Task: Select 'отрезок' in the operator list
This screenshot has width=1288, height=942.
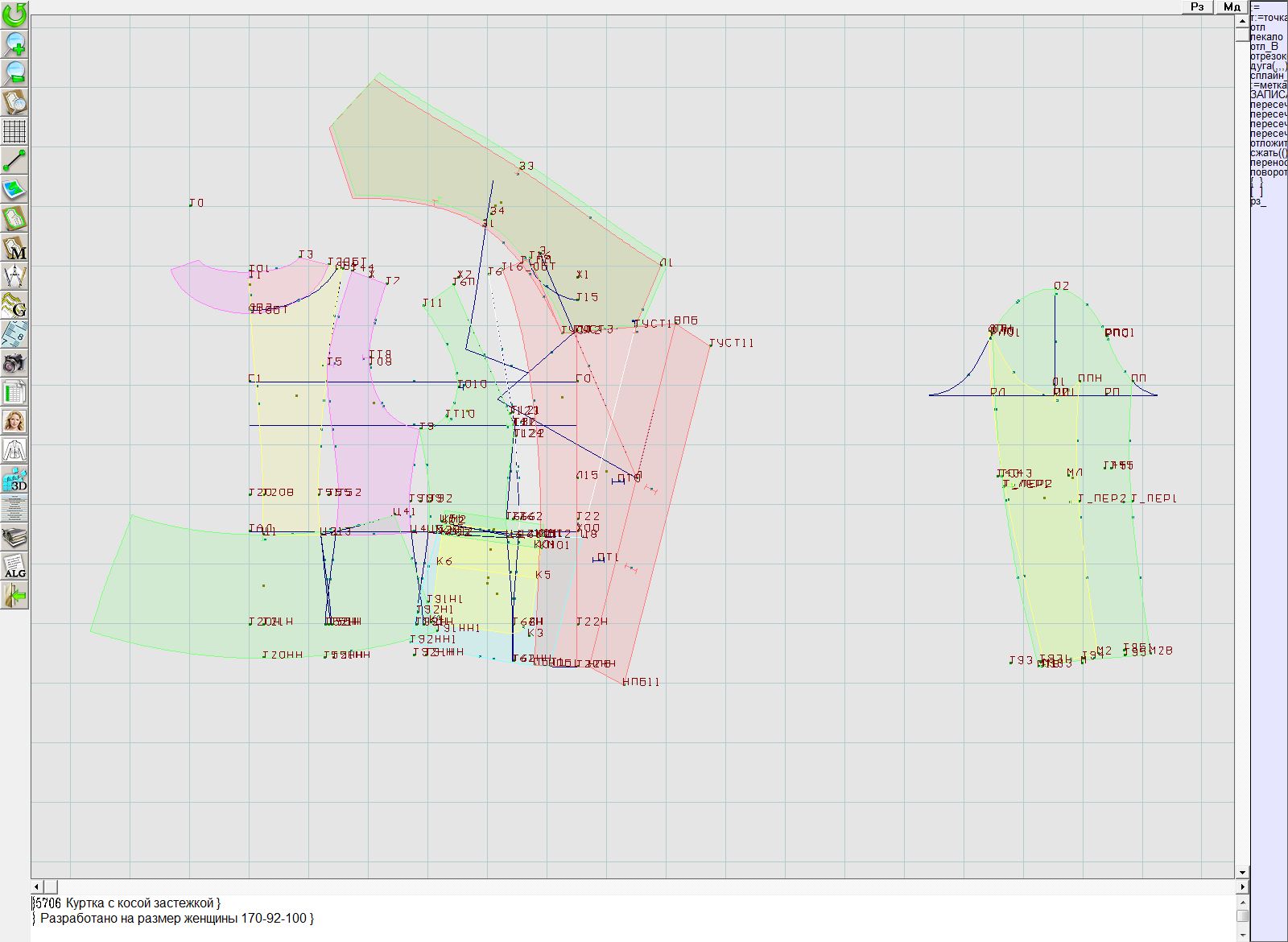Action: click(x=1268, y=56)
